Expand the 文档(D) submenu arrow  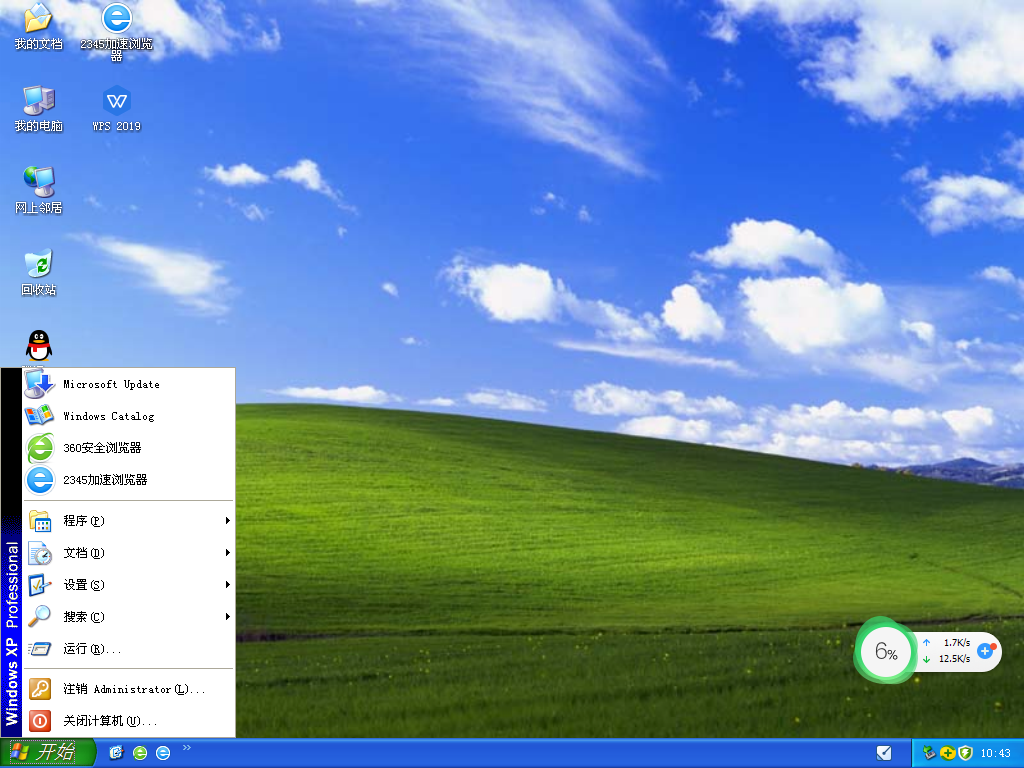tap(227, 552)
